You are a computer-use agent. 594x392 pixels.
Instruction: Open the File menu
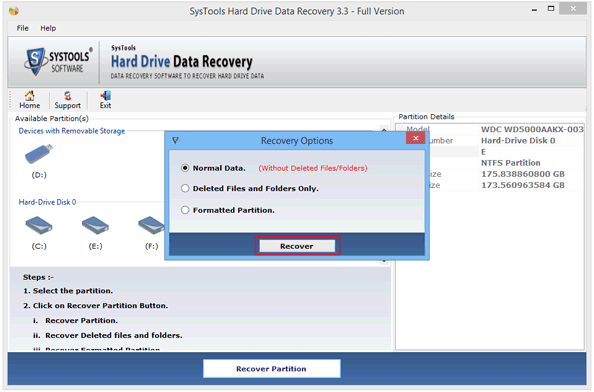22,28
